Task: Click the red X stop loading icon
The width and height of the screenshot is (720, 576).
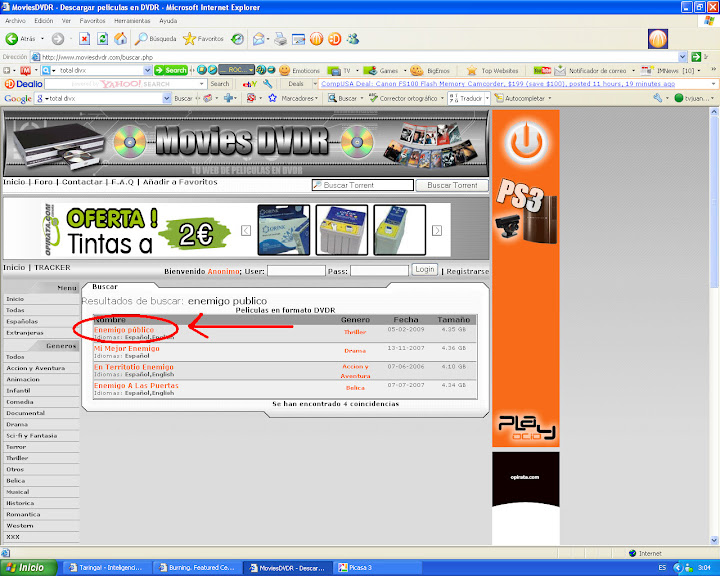Action: [84, 39]
